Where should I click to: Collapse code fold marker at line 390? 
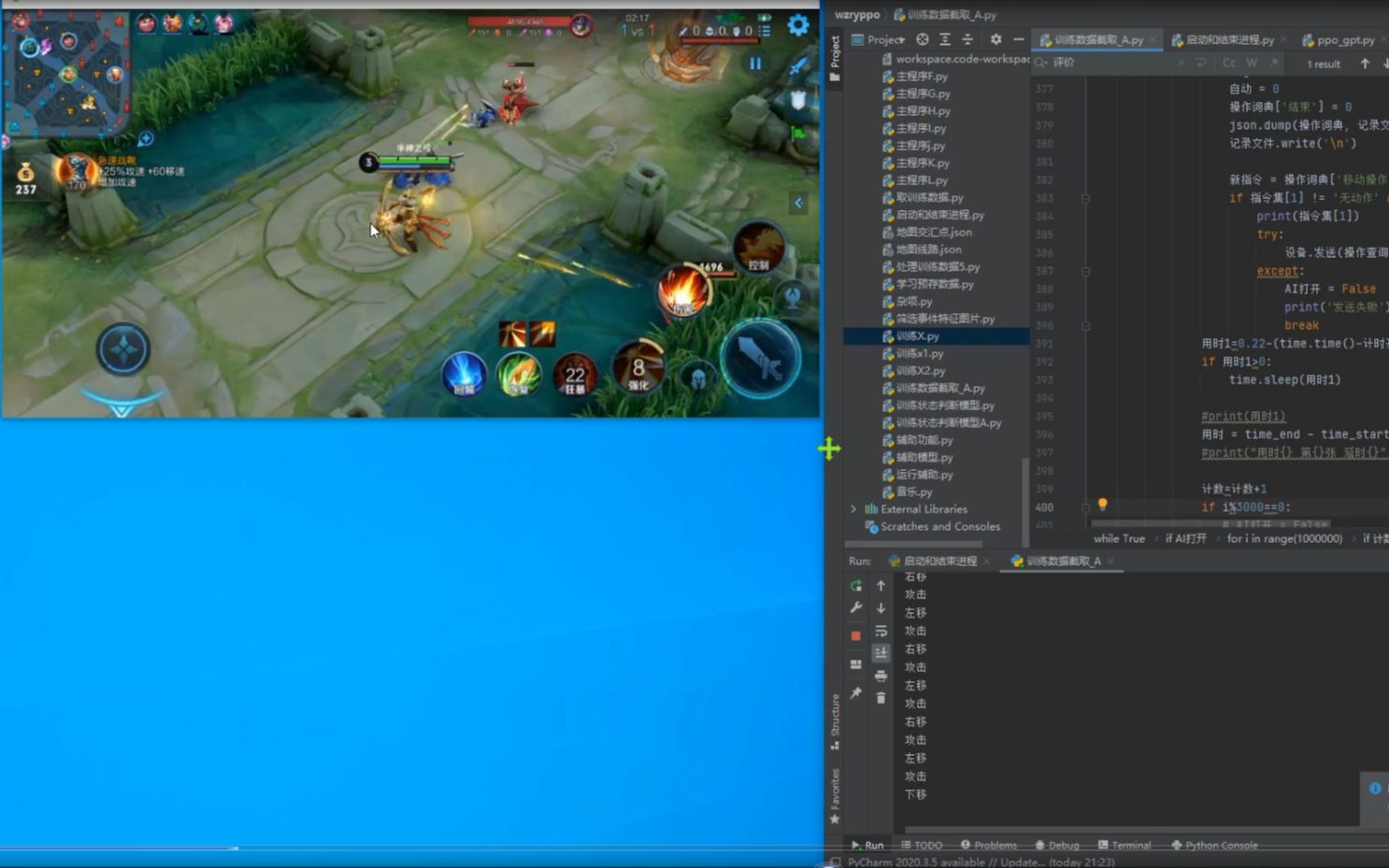(x=1085, y=326)
